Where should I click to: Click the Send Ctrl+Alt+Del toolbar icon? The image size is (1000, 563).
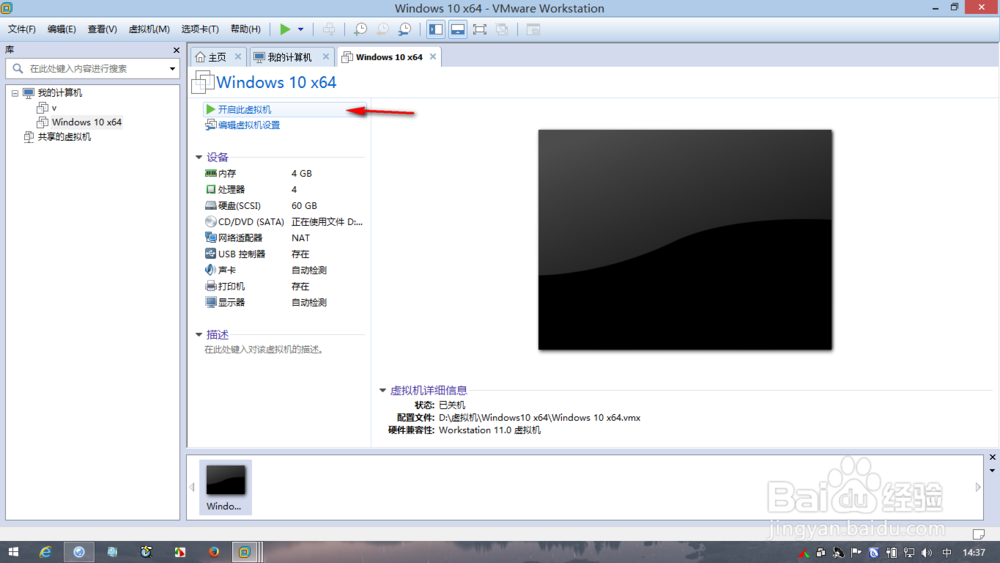tap(328, 29)
